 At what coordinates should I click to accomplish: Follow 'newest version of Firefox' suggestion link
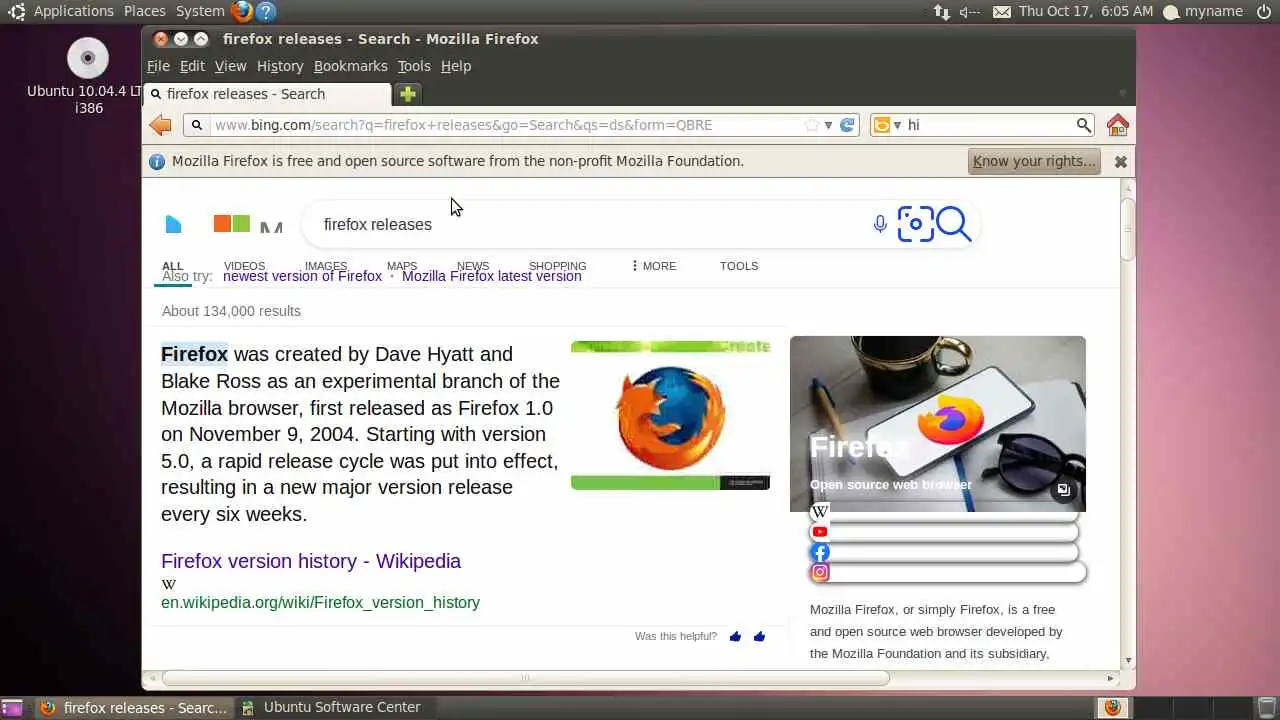(302, 276)
